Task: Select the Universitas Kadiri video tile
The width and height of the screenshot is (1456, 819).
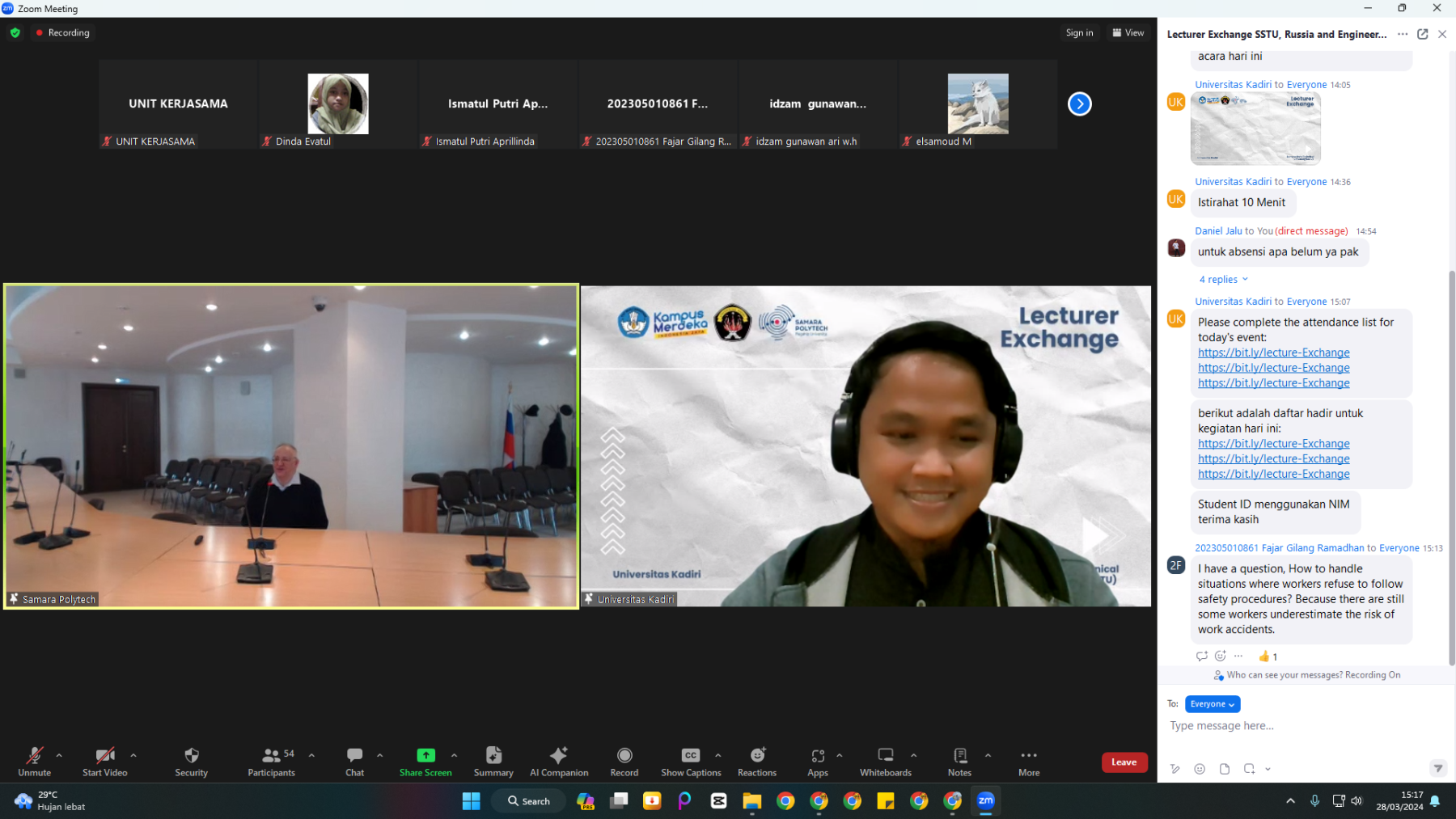Action: (866, 446)
